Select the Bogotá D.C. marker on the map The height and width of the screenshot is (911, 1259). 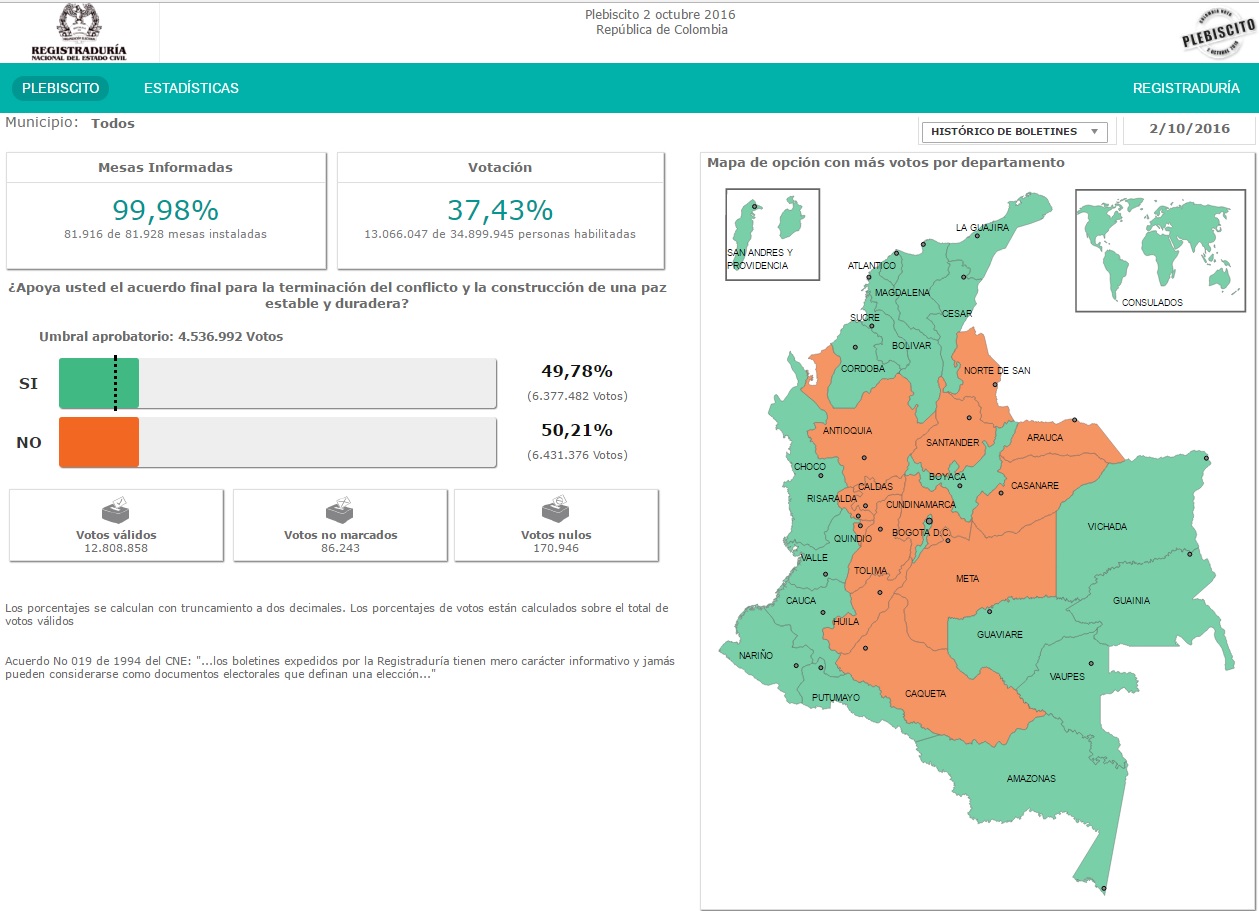(930, 521)
